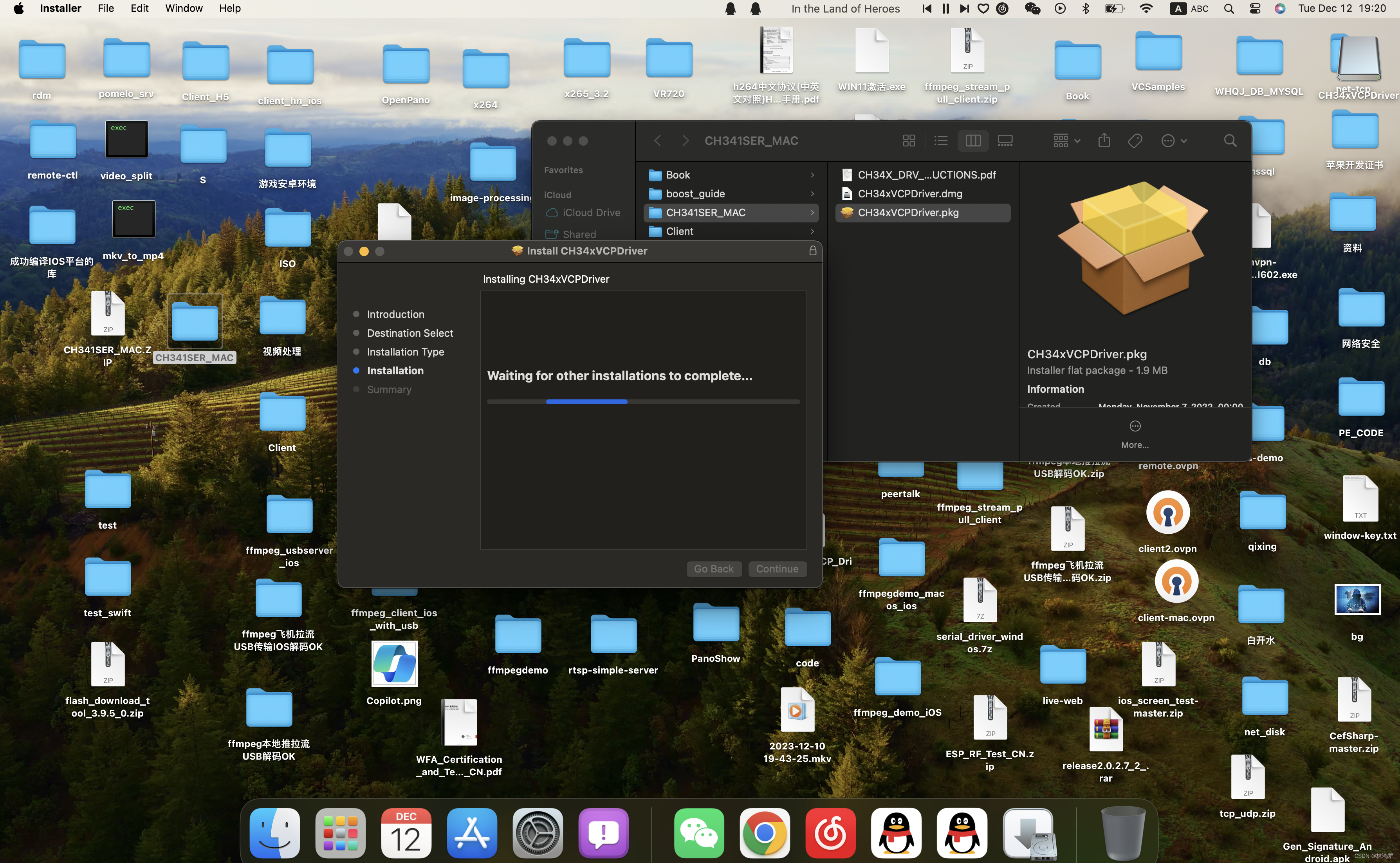Open Feedback Assistant from the Dock
The image size is (1400, 863).
(x=603, y=833)
